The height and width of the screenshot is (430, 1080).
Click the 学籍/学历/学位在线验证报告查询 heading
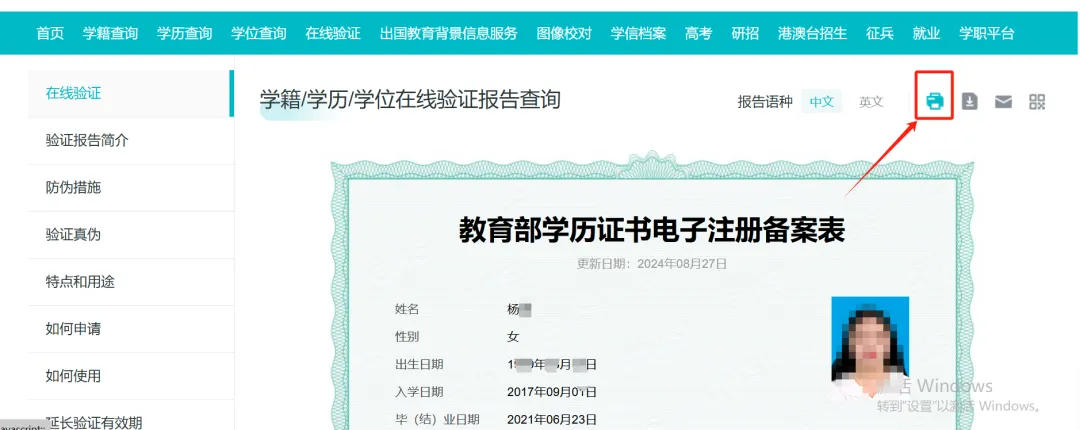410,100
